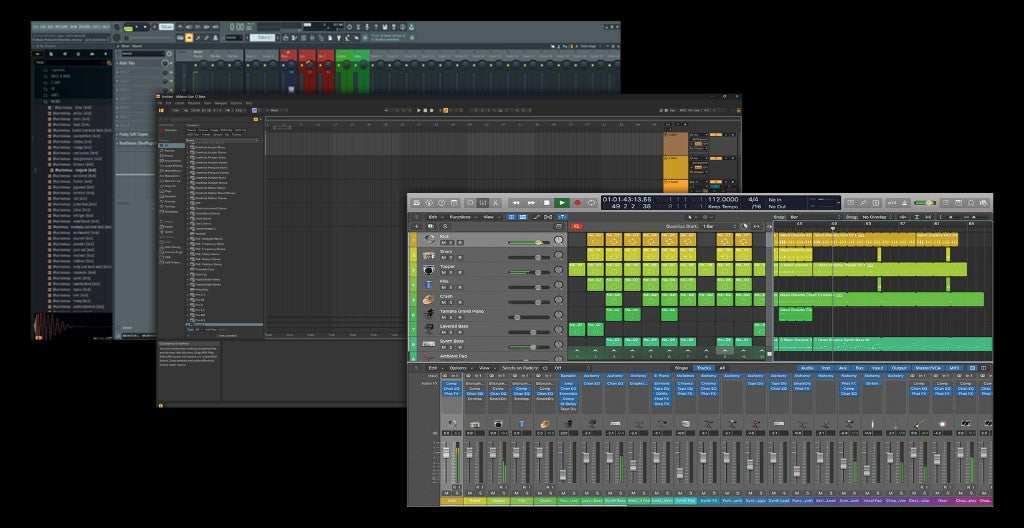Click the Inst filter button in the mixer

[x=825, y=368]
